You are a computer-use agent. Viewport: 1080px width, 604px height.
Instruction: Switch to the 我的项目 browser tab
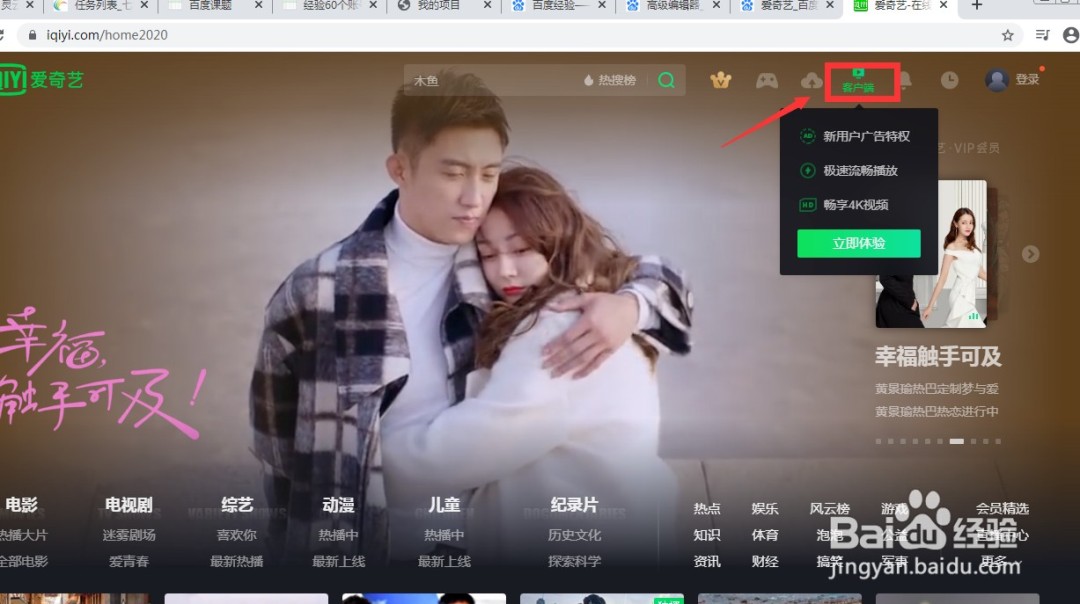(x=445, y=6)
